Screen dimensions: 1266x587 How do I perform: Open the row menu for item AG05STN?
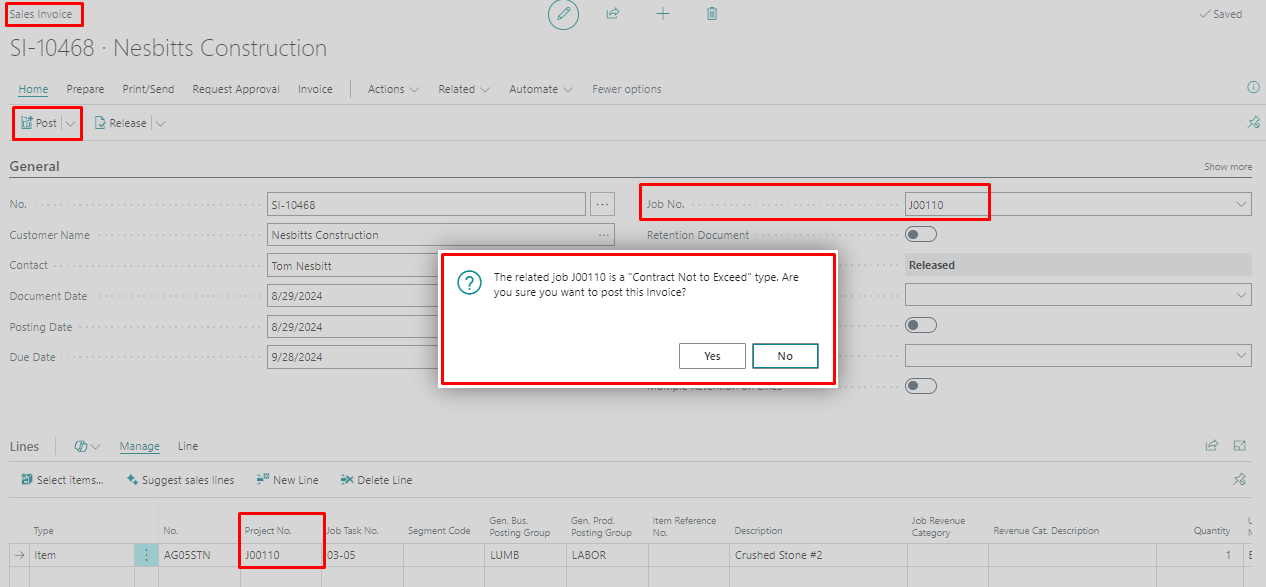click(146, 555)
